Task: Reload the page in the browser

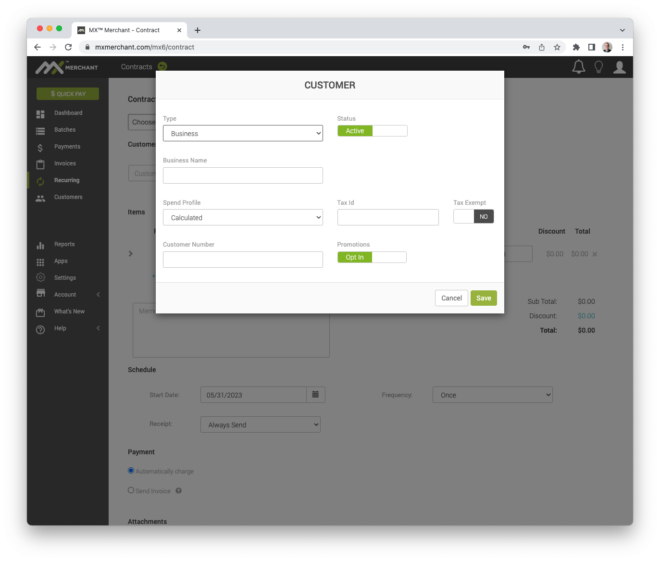Action: (68, 47)
